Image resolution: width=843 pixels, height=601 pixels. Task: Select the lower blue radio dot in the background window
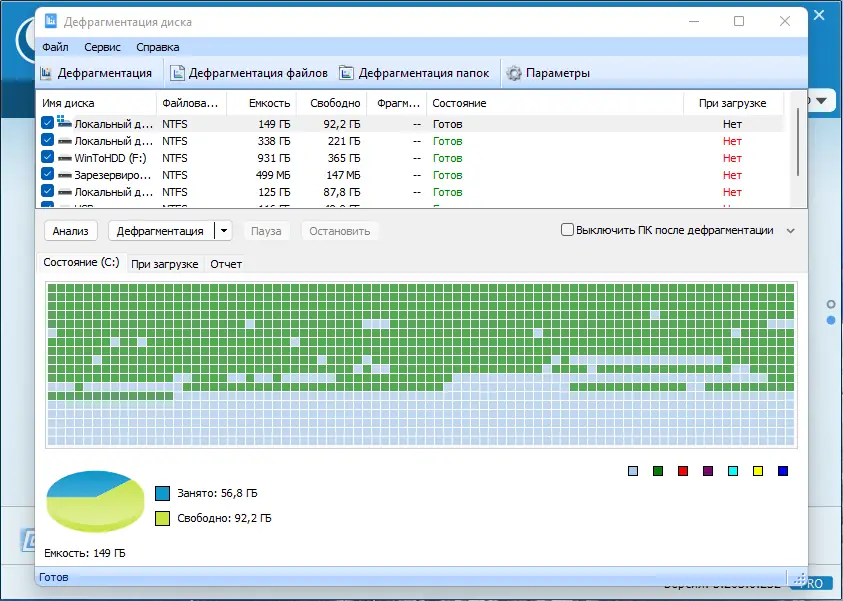(x=831, y=320)
